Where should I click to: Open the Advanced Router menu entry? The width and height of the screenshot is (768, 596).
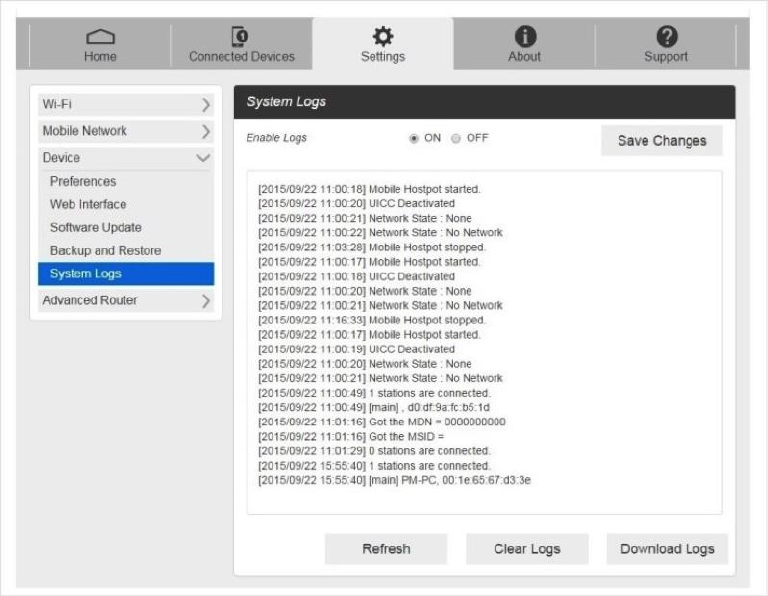[x=126, y=301]
